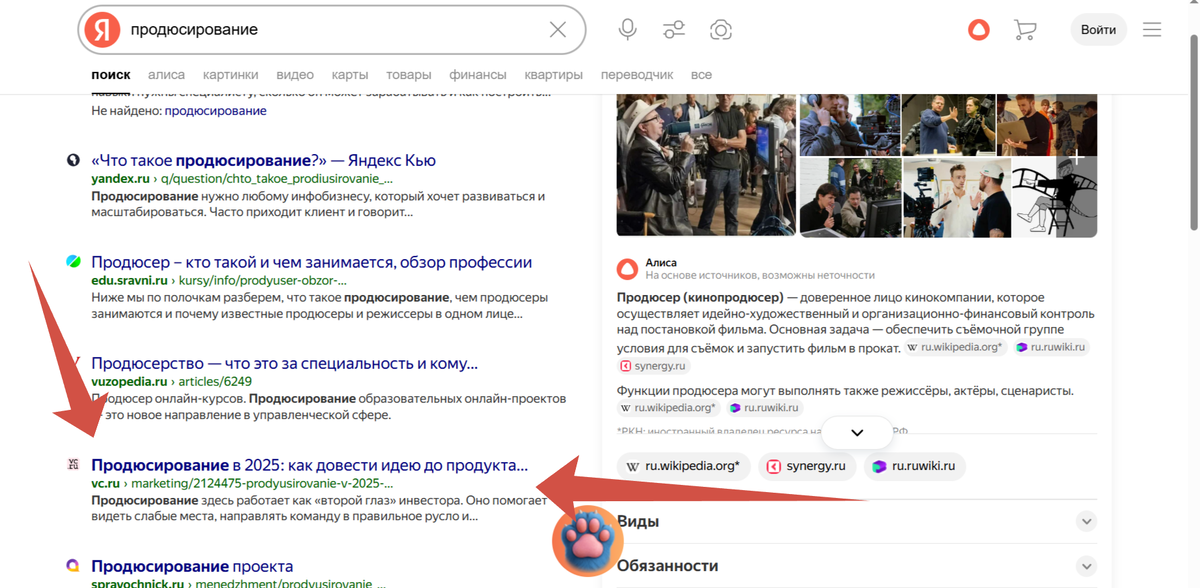Click the blue paw extension icon
This screenshot has height=588, width=1200.
588,540
